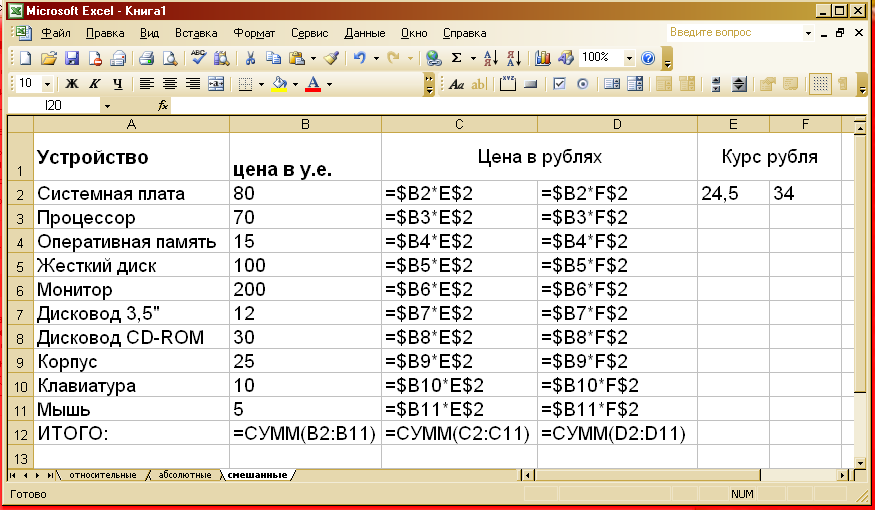This screenshot has width=875, height=510.
Task: Expand the Fill Color dropdown arrow
Action: pos(295,85)
